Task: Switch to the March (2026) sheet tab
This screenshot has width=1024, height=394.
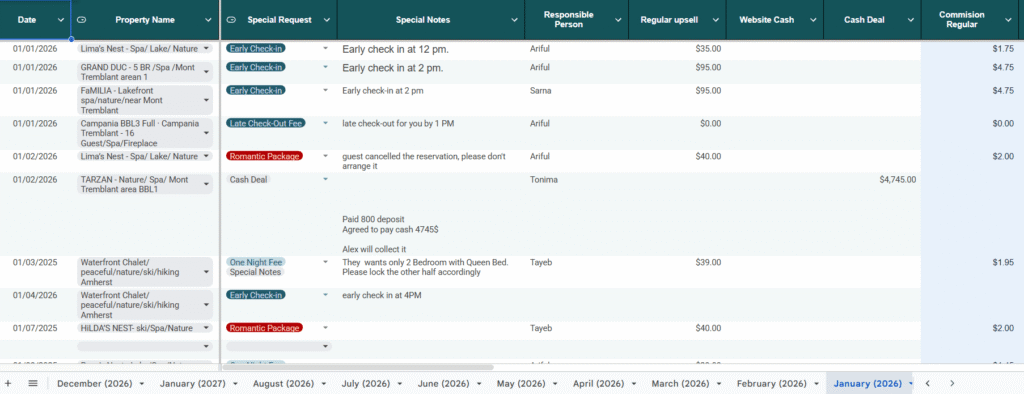Action: pyautogui.click(x=680, y=384)
